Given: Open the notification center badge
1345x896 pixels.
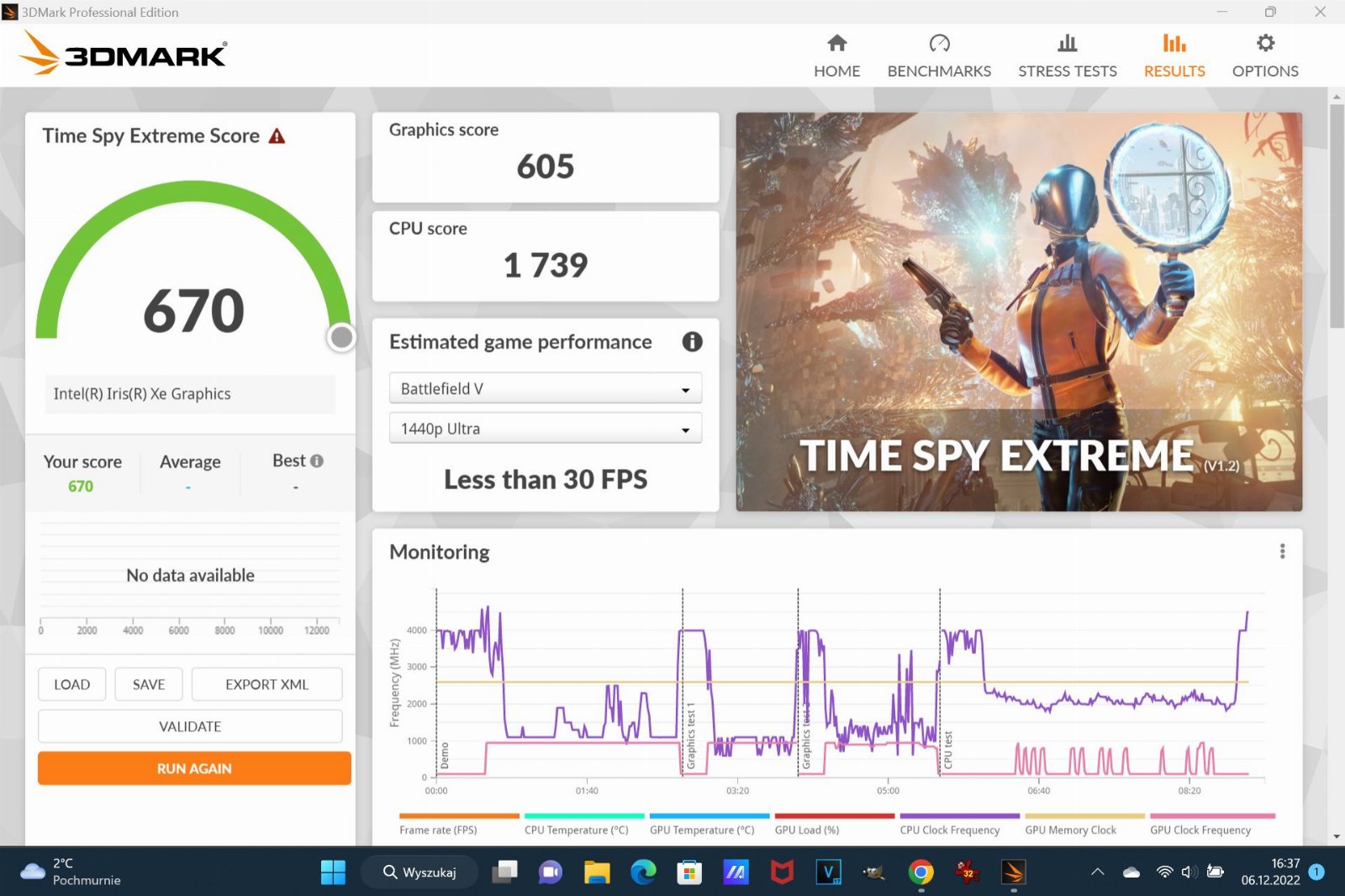Looking at the screenshot, I should tap(1317, 872).
